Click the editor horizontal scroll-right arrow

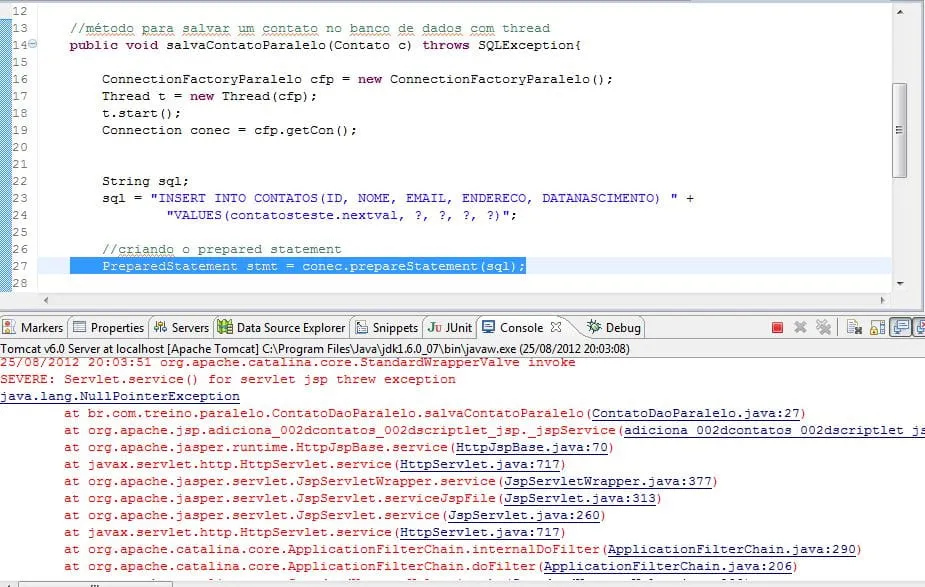(883, 300)
